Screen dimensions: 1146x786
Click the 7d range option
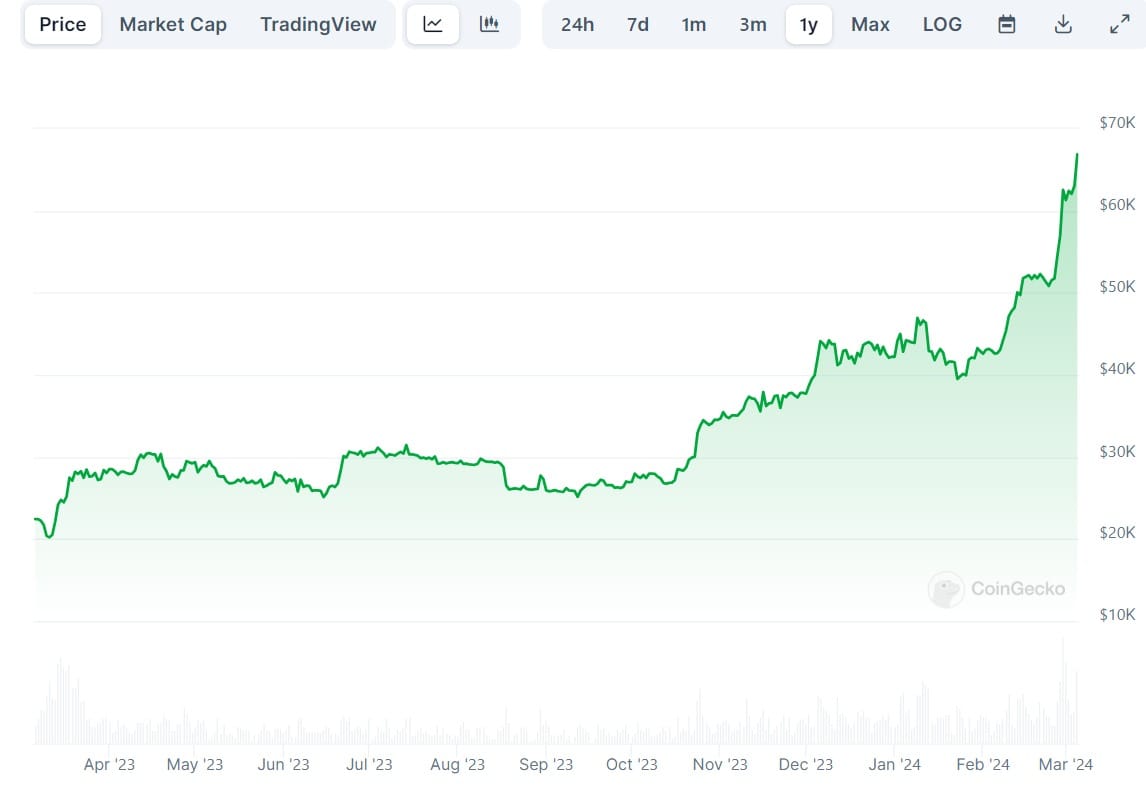(637, 23)
